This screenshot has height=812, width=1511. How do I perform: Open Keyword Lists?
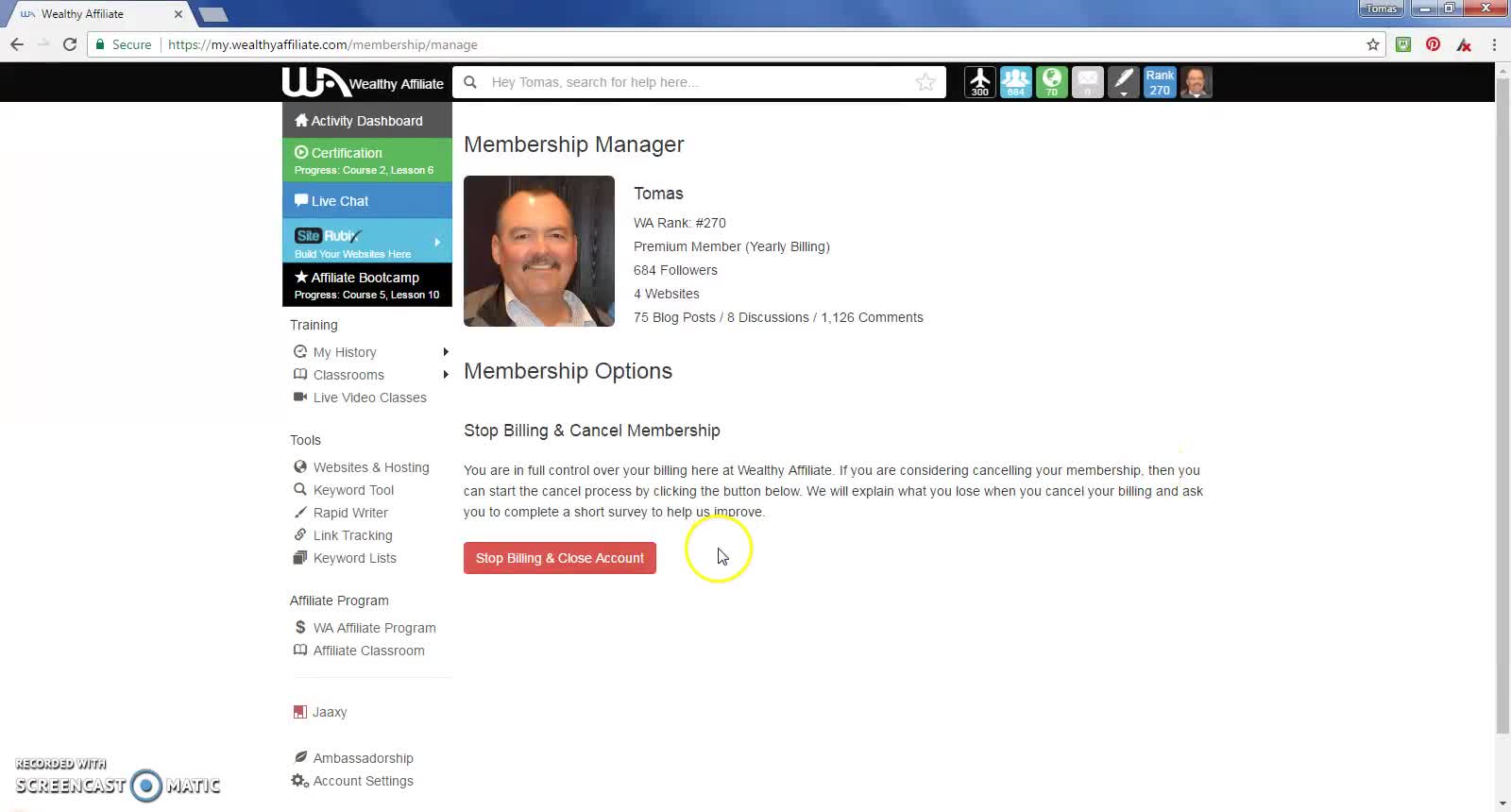354,558
